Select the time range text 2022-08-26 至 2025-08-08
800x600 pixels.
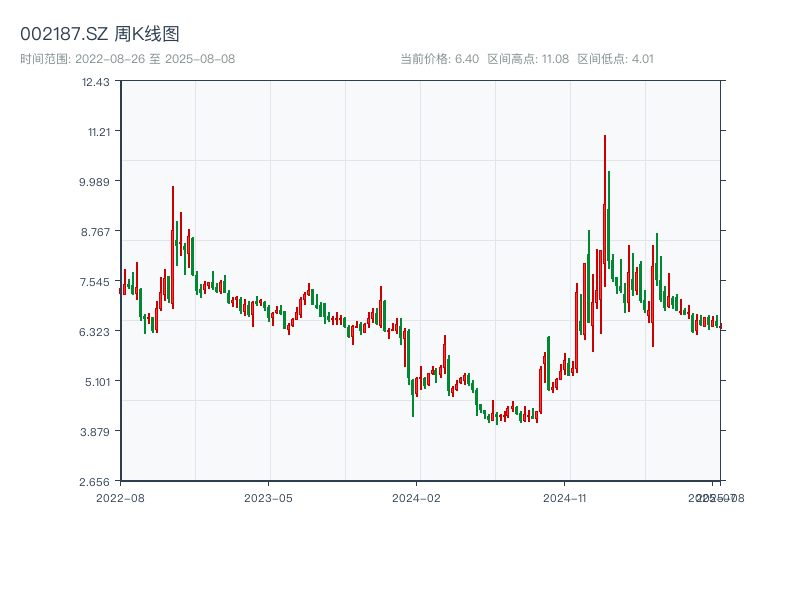tap(155, 59)
